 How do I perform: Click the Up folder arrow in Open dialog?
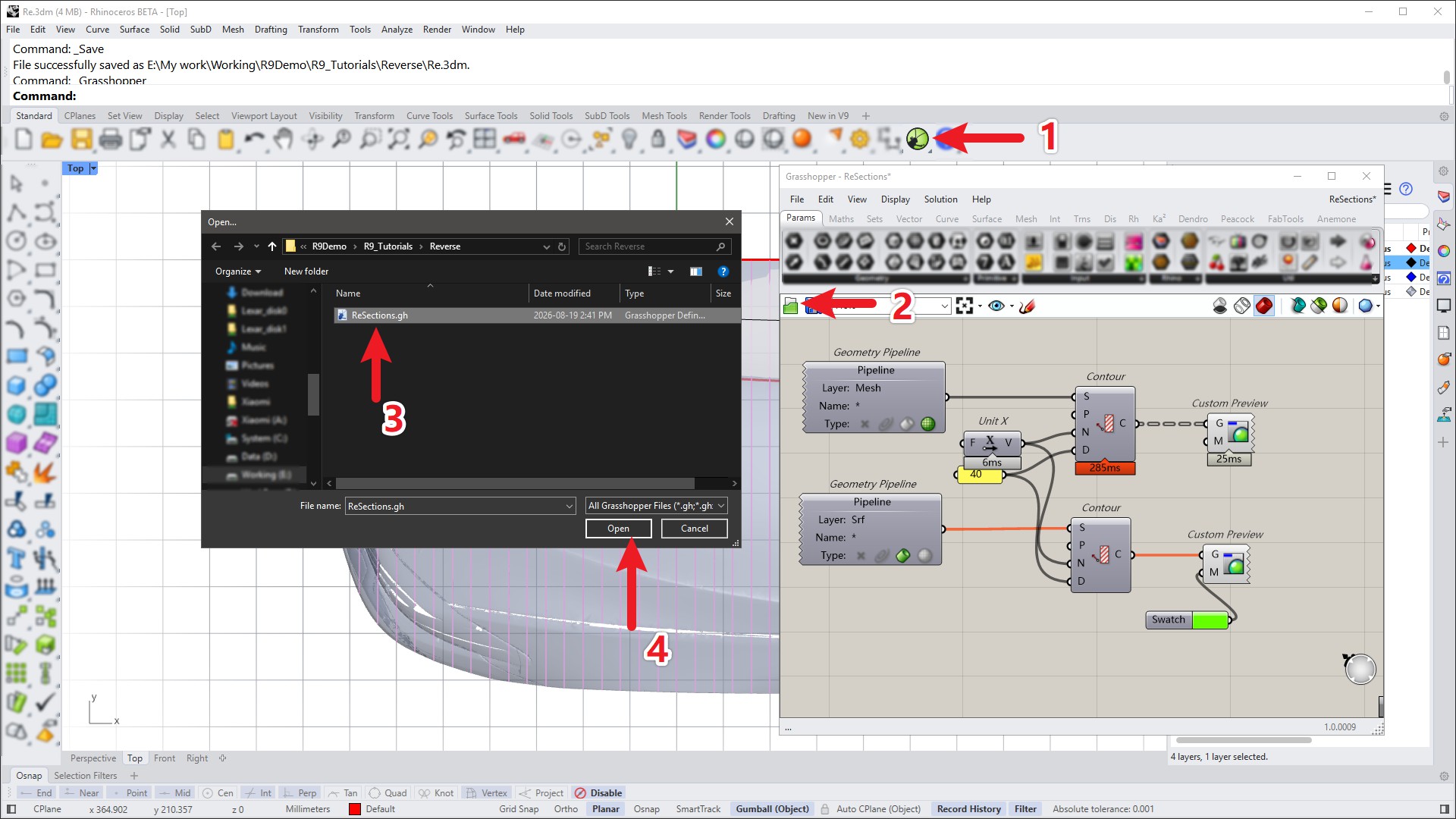[272, 246]
